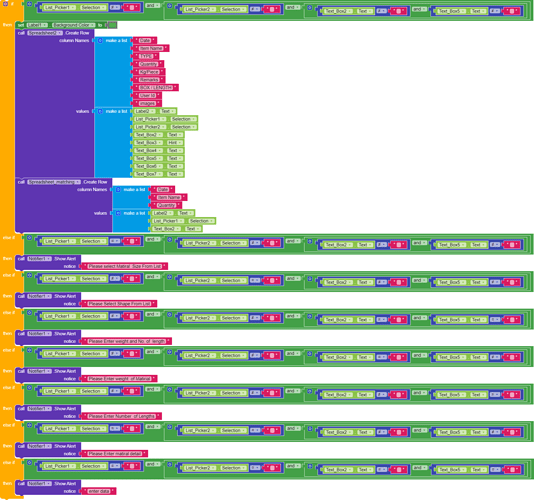This screenshot has height=500, width=534.
Task: Open the first gear in the else-if row above 'Please Enter Number of Lengths'
Action: tap(30, 387)
